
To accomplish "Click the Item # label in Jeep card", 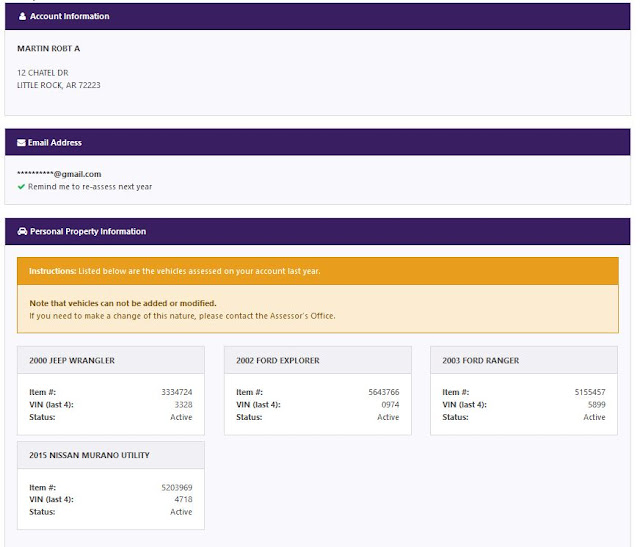I will (x=42, y=392).
